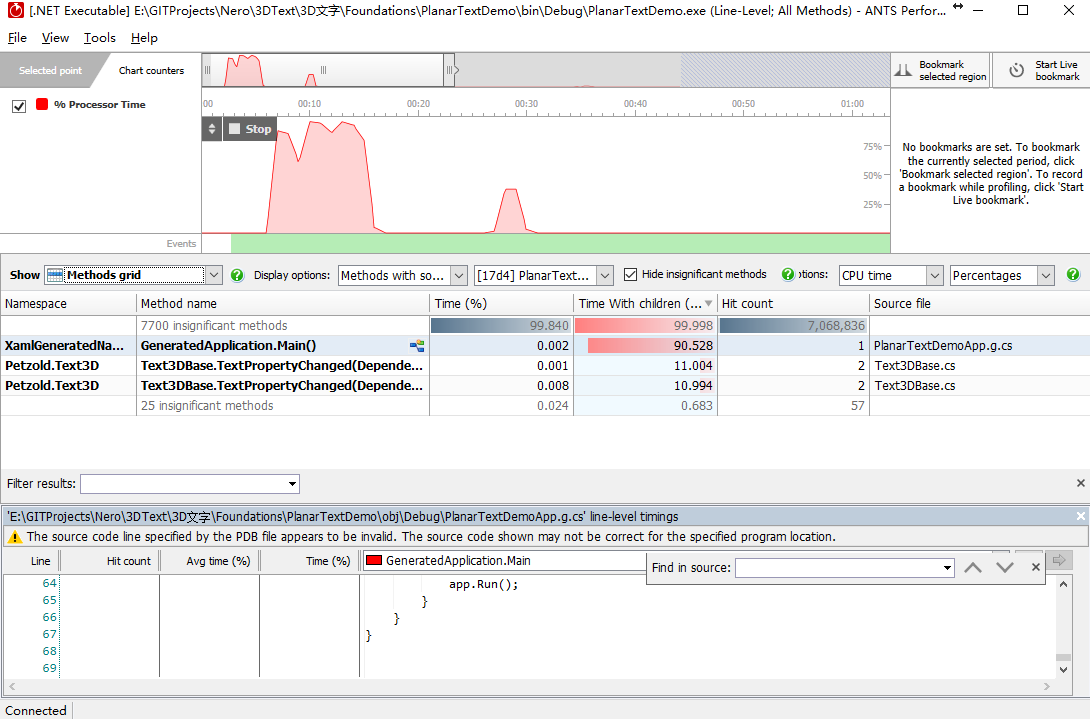
Task: Click source view scroll up arrow
Action: click(x=1064, y=584)
